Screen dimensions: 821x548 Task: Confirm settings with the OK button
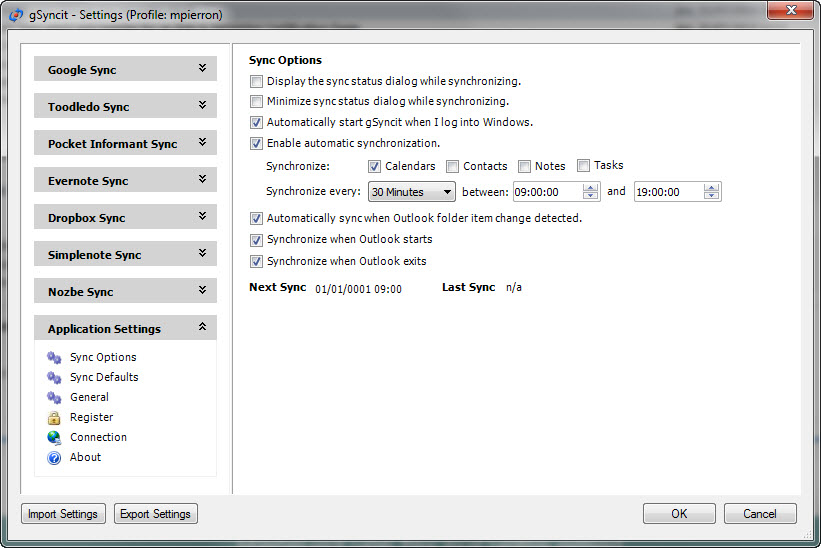pos(679,513)
